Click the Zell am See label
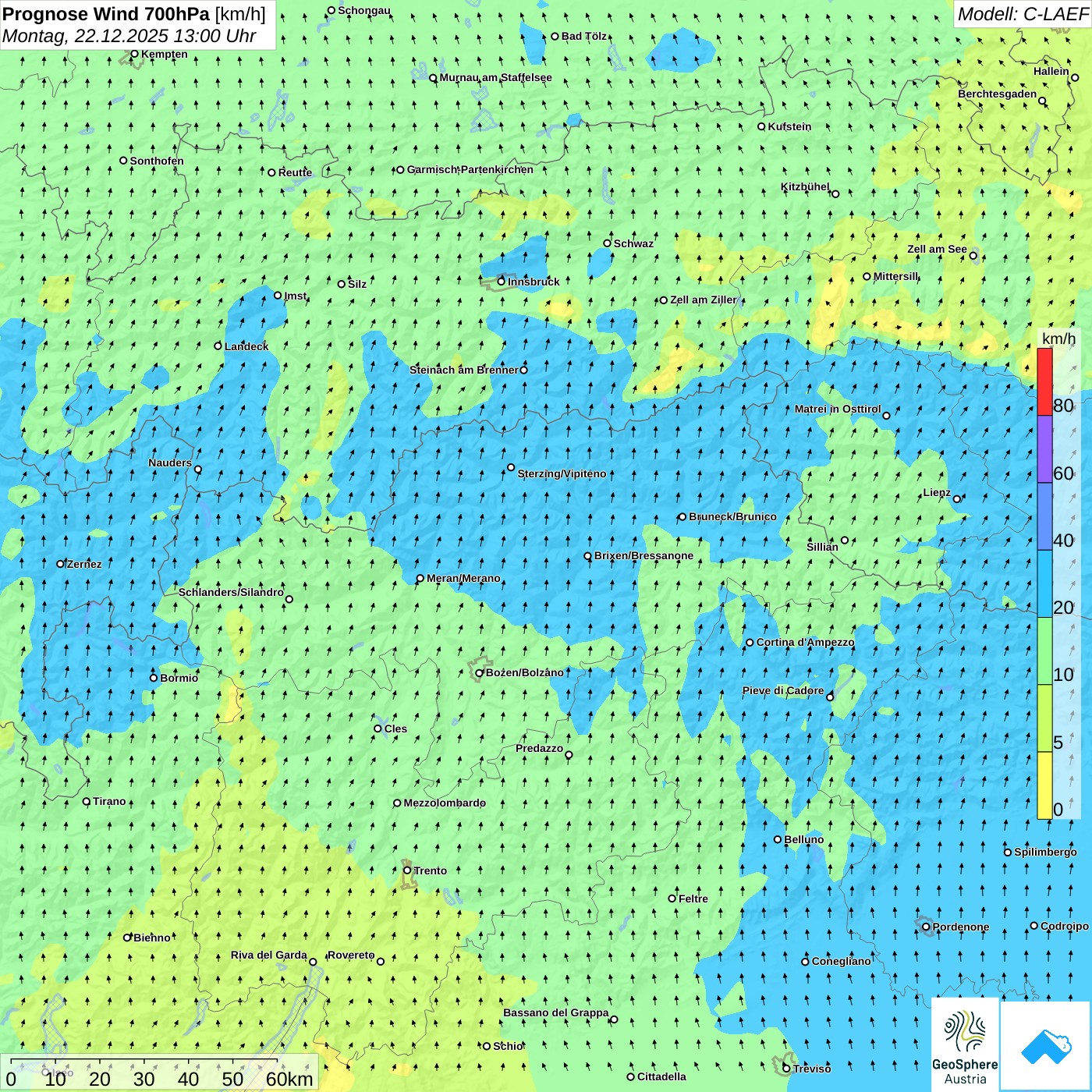This screenshot has height=1092, width=1092. click(937, 249)
